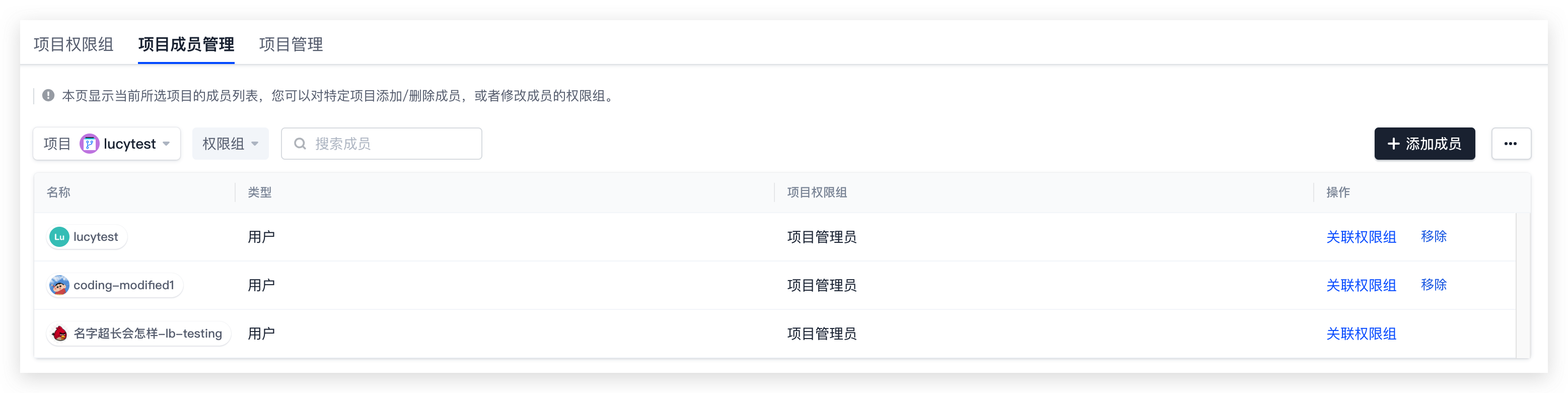
Task: Click the member table's vertical scrollbar
Action: point(1523,285)
